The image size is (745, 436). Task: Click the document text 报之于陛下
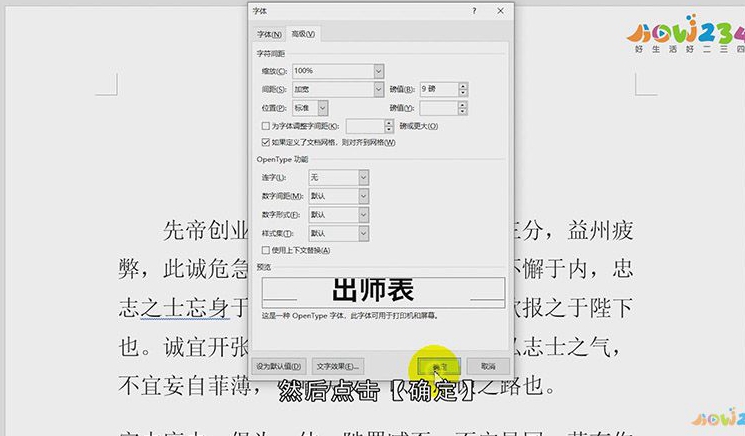(577, 308)
